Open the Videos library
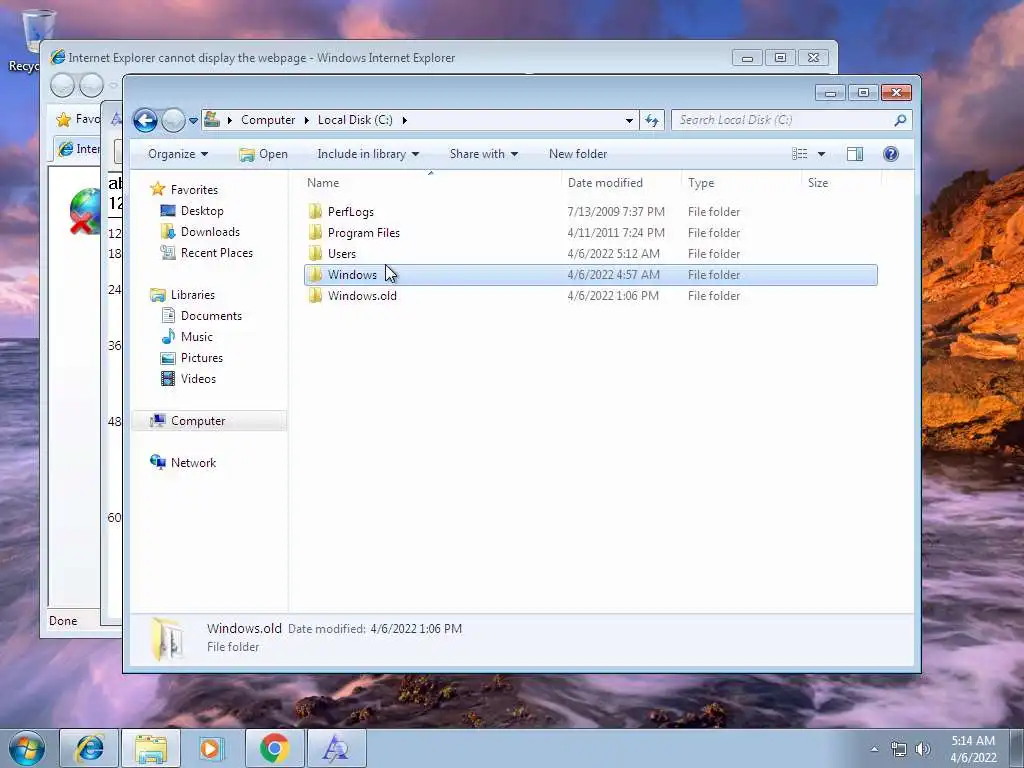1024x768 pixels. point(198,379)
